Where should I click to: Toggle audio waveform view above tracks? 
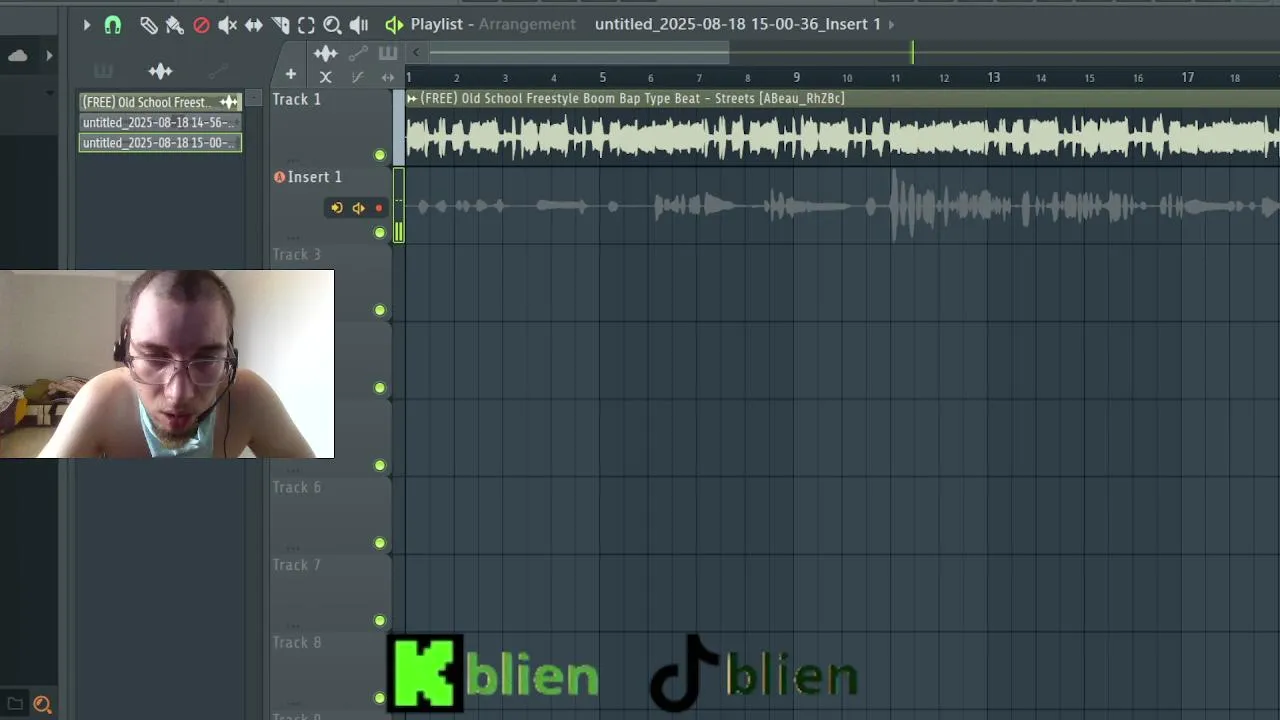click(326, 53)
